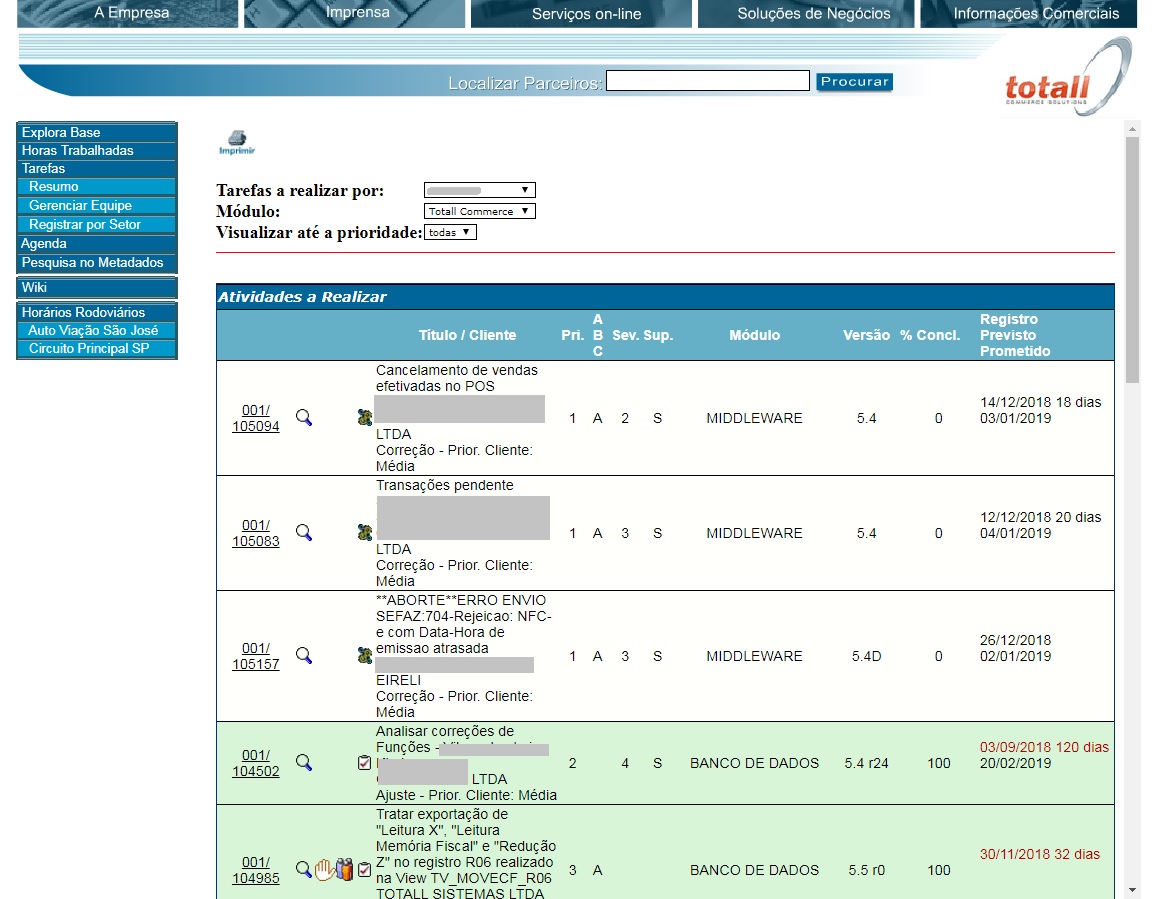Viewport: 1163px width, 899px height.
Task: Open task link 001/104985
Action: pyautogui.click(x=256, y=870)
